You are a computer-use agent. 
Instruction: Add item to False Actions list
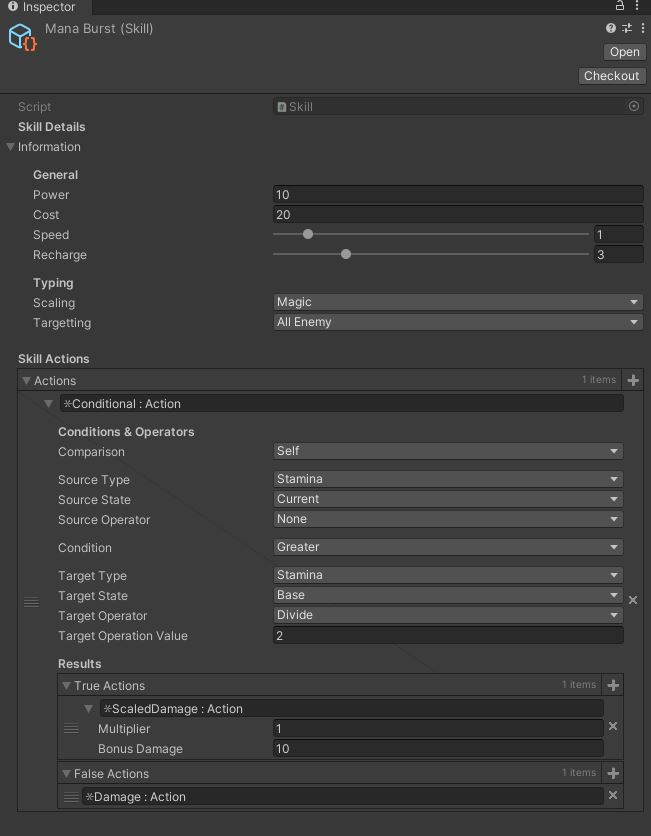coord(613,774)
